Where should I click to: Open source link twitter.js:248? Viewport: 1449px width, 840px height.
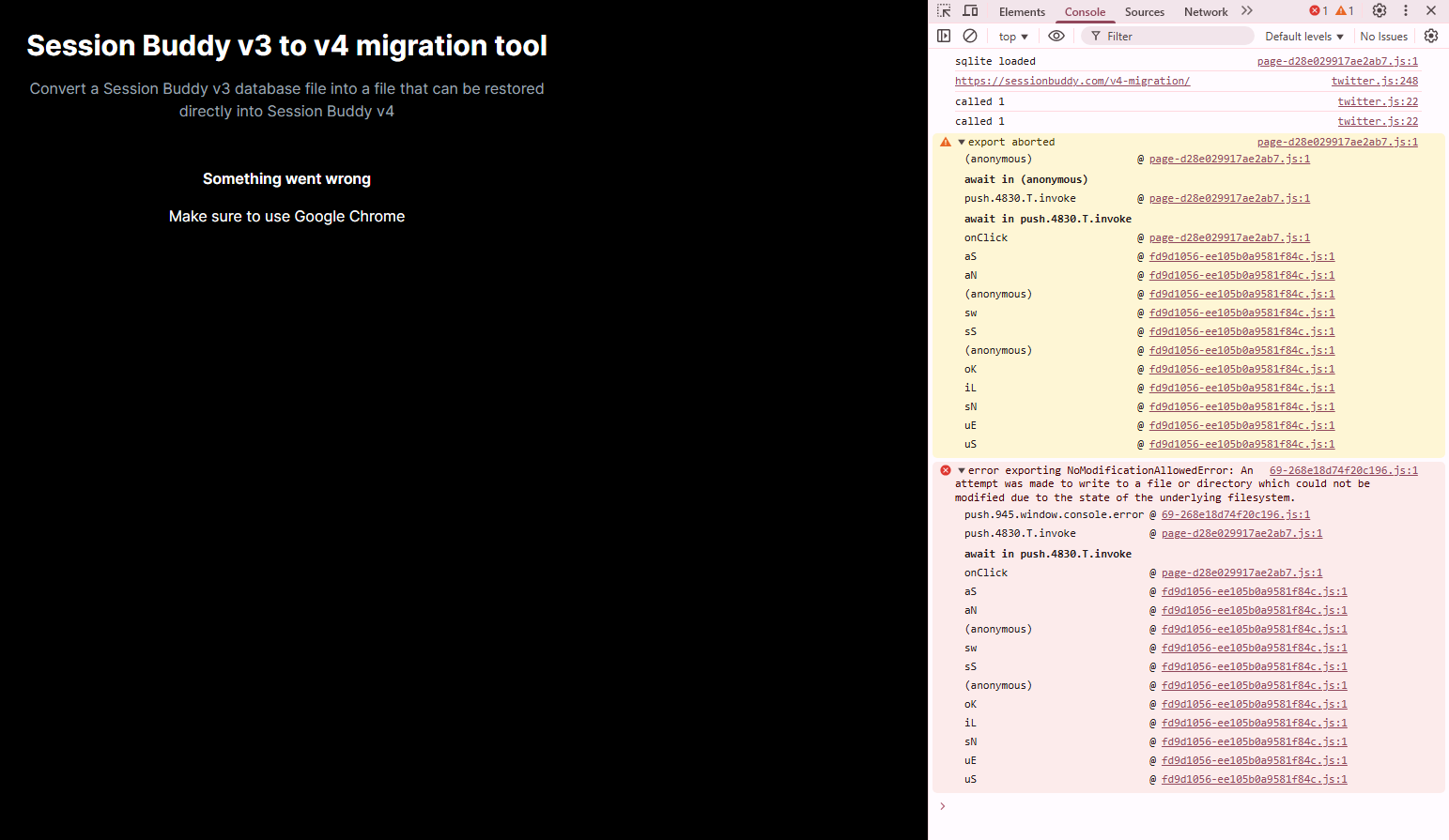1375,81
